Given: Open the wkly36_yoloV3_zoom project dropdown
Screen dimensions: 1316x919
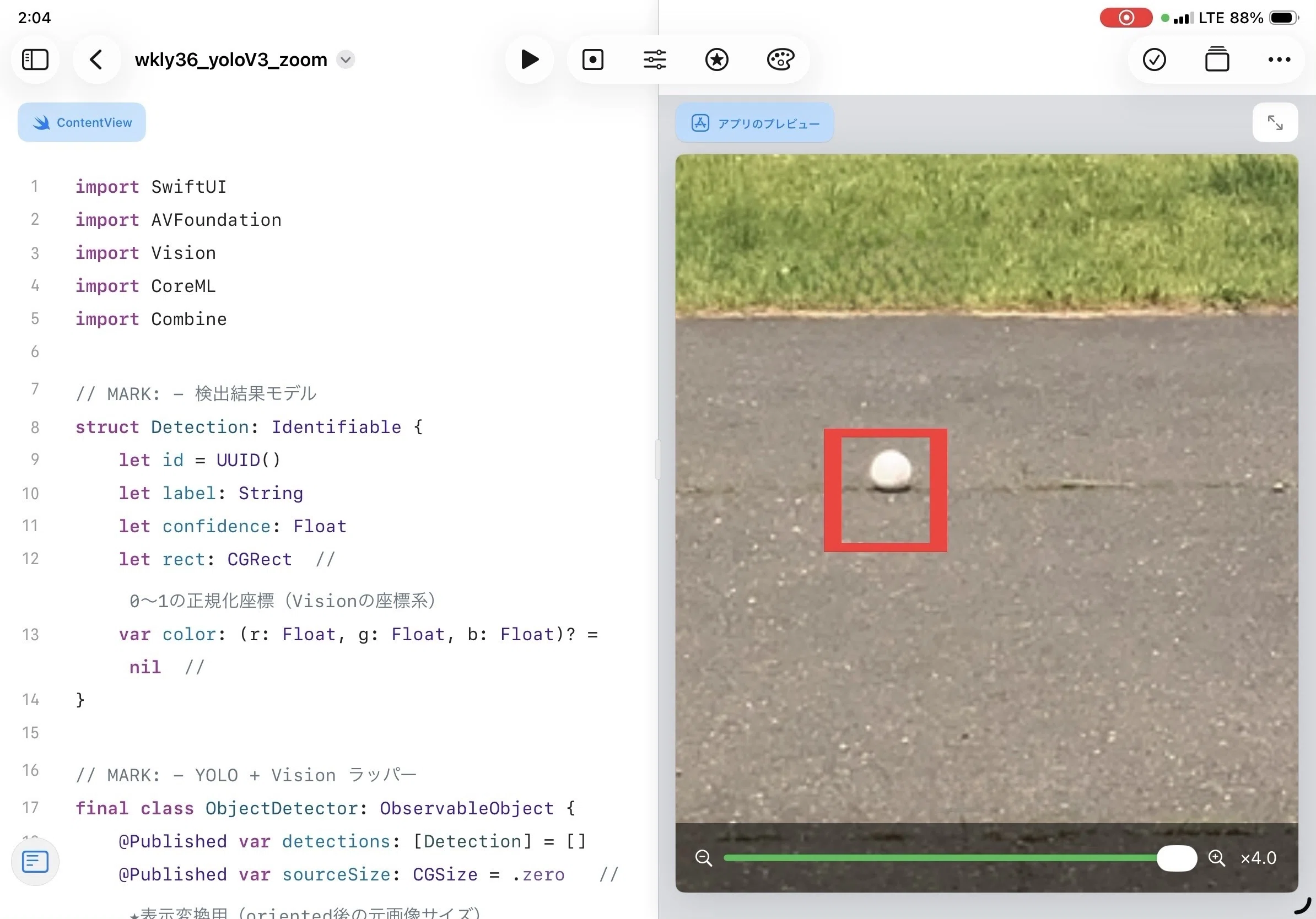Looking at the screenshot, I should (x=346, y=60).
